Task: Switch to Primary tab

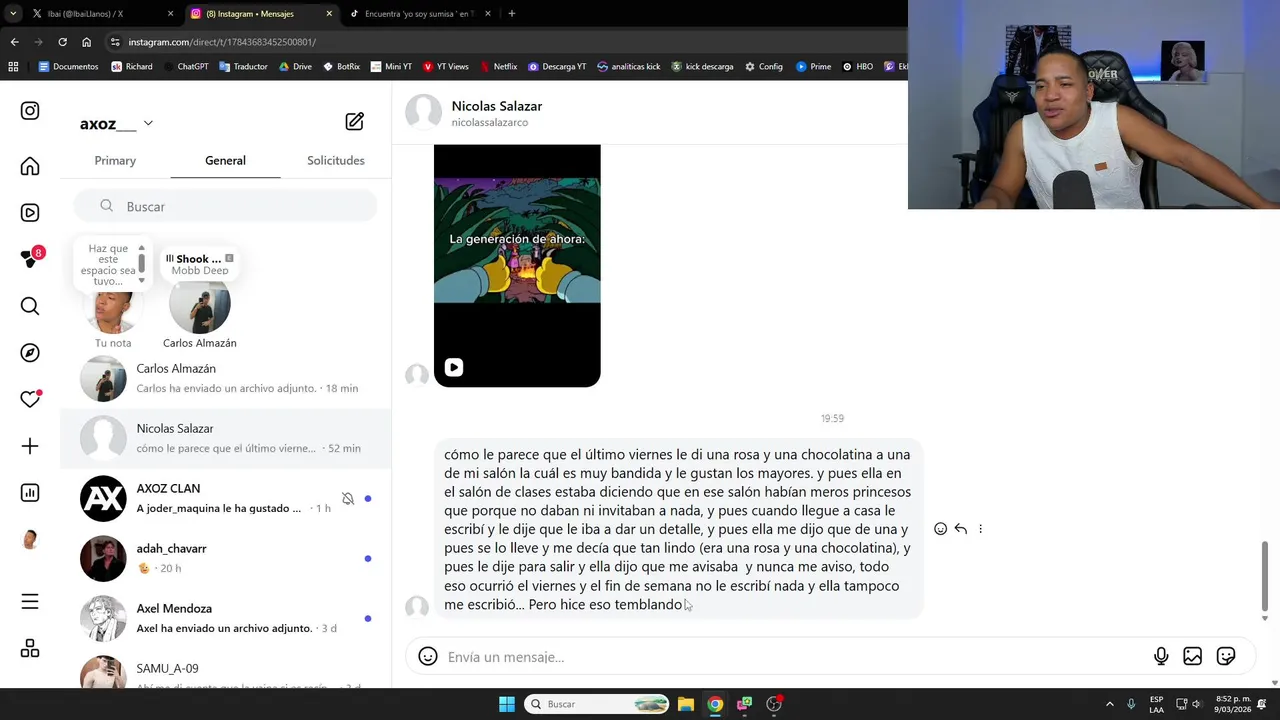Action: pos(115,160)
